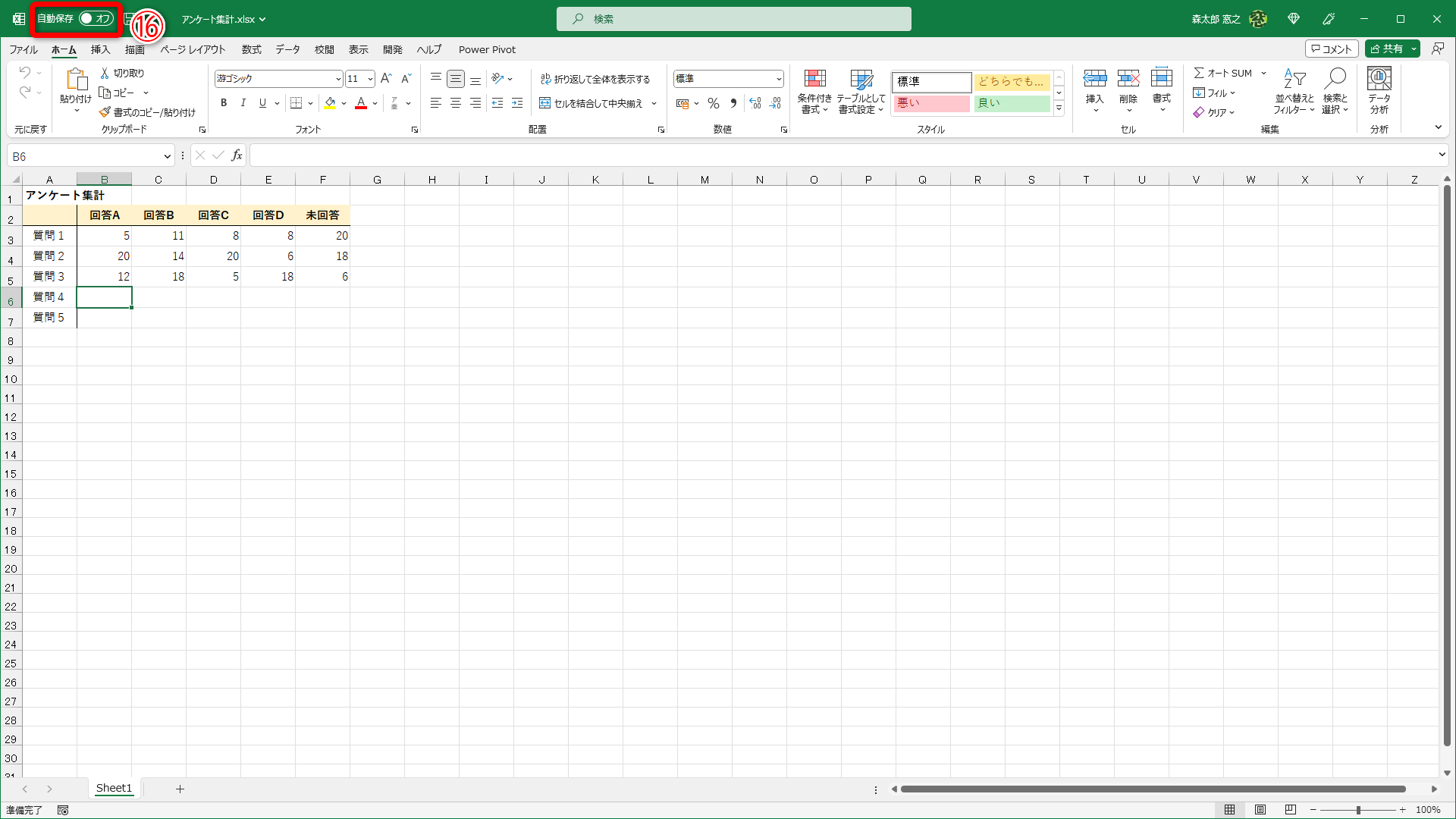Open the font name dropdown

click(x=337, y=79)
